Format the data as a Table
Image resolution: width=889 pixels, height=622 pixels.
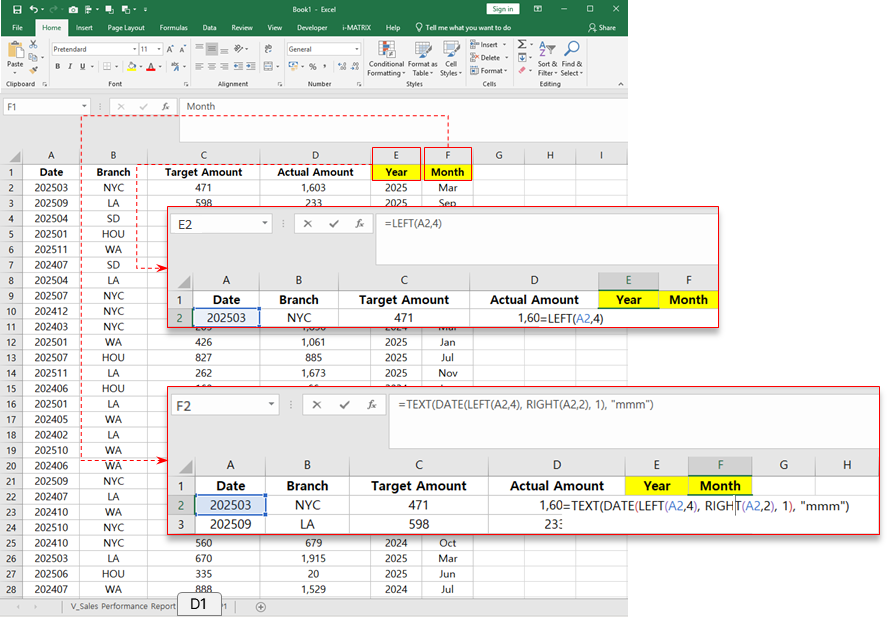point(422,62)
